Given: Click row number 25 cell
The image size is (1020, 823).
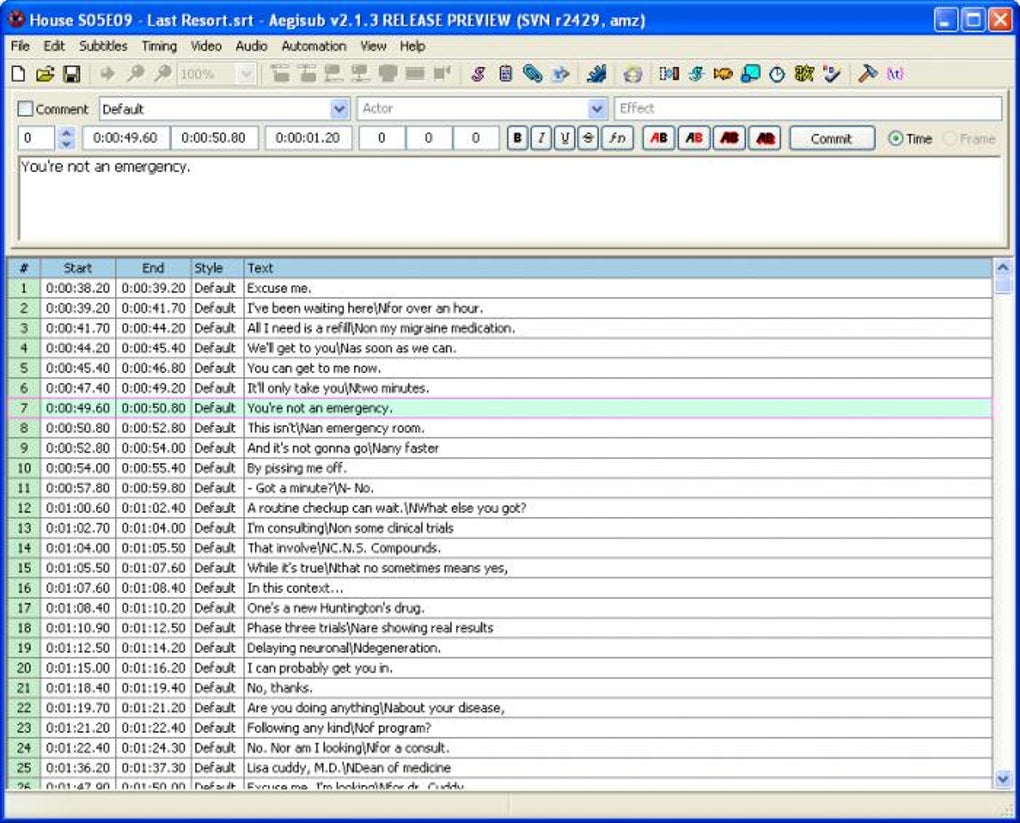Looking at the screenshot, I should [24, 768].
